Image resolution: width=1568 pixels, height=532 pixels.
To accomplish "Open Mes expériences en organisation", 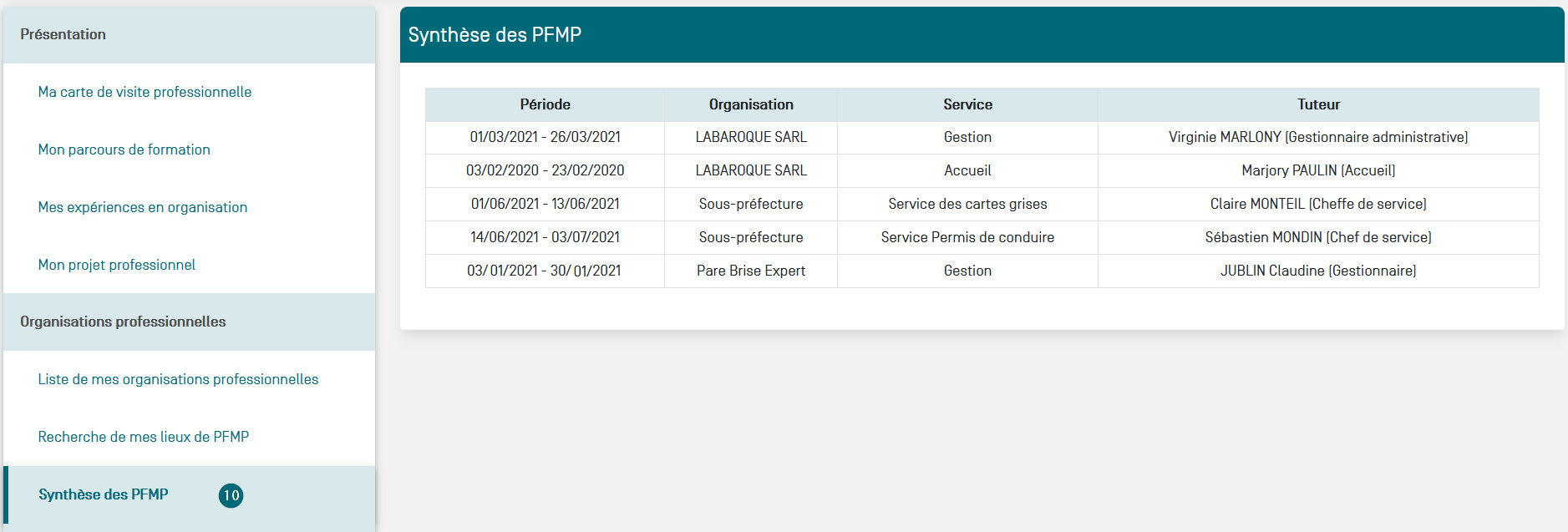I will pos(142,207).
